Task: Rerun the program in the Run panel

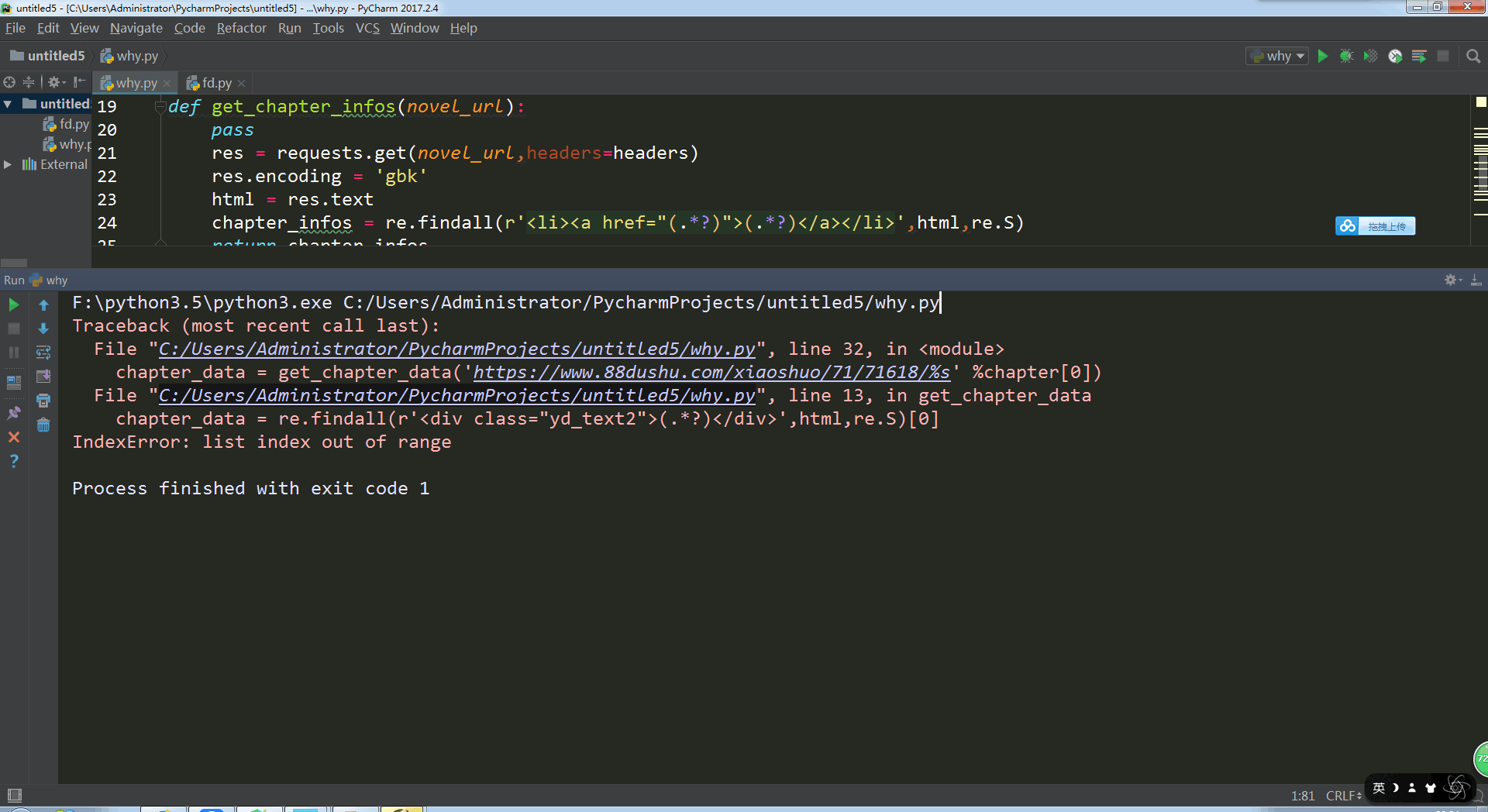Action: tap(13, 304)
